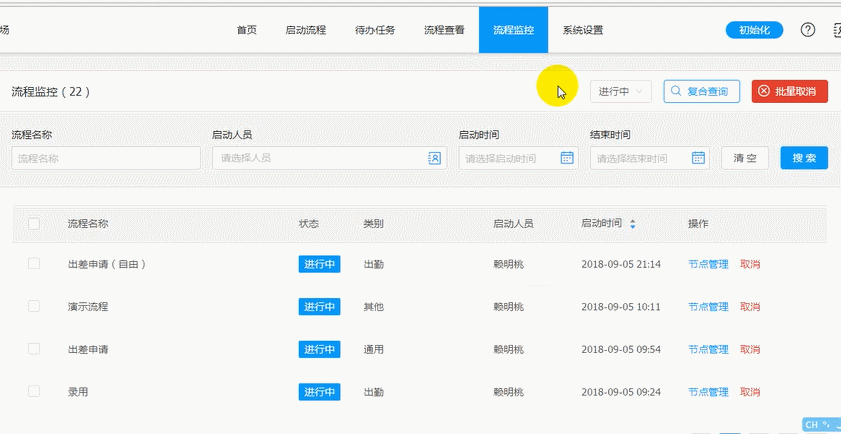Viewport: 841px width, 434px height.
Task: Click the 其他 category cell
Action: click(x=373, y=307)
